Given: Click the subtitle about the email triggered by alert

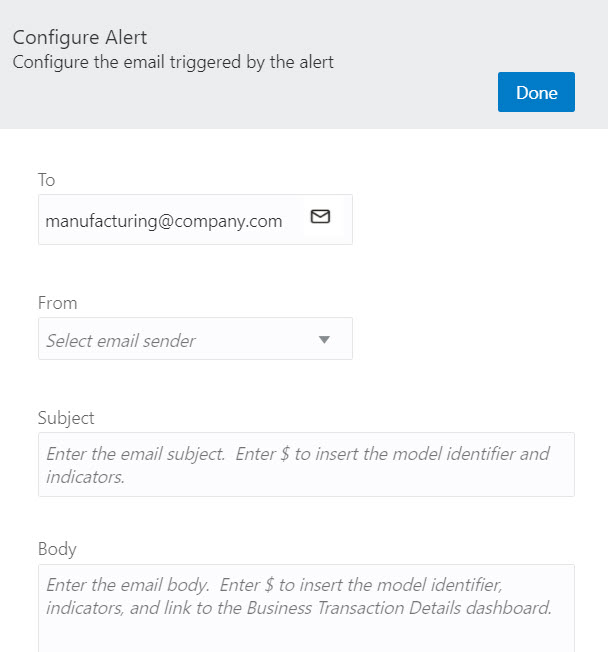Looking at the screenshot, I should [173, 62].
